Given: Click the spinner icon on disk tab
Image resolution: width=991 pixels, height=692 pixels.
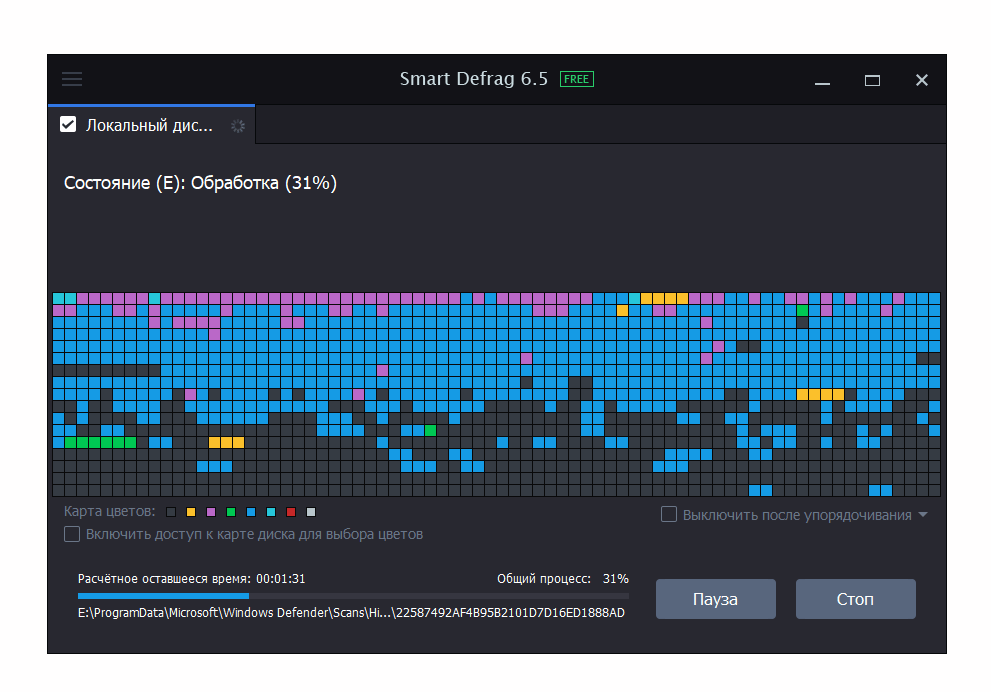Looking at the screenshot, I should point(237,126).
